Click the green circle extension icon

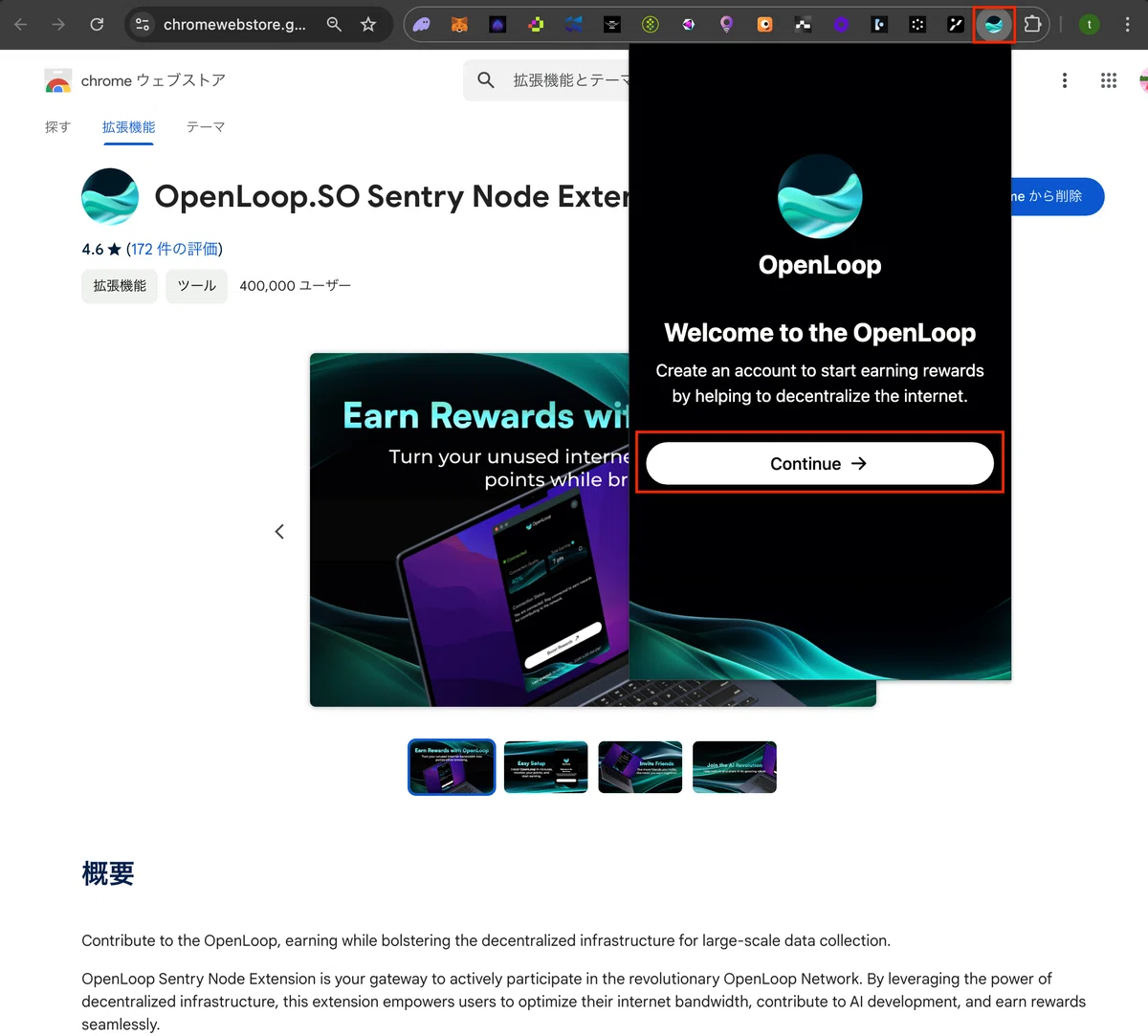point(651,25)
